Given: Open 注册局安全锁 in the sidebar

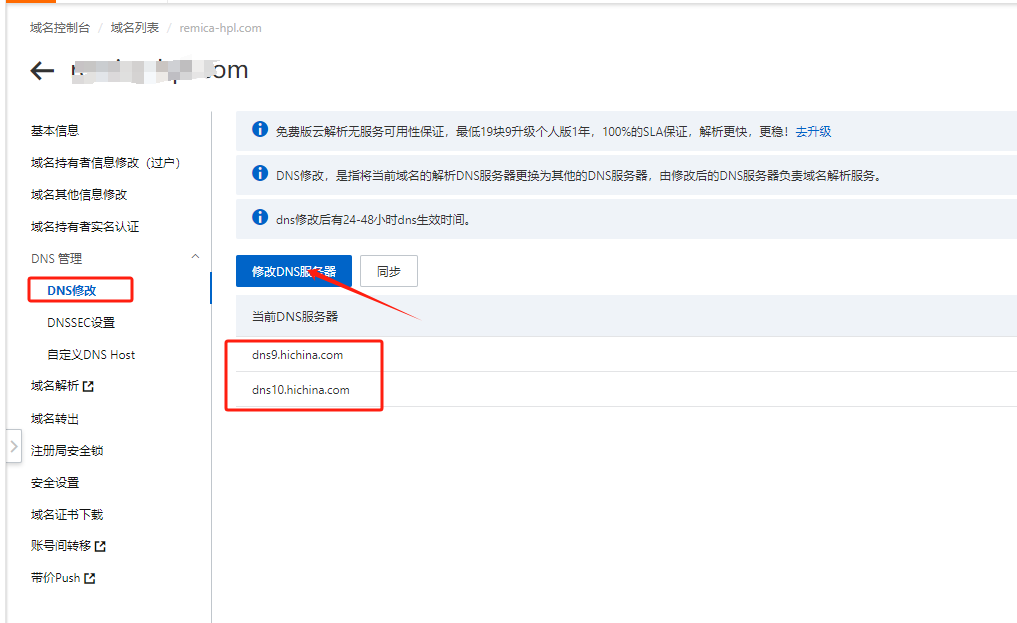Looking at the screenshot, I should 67,450.
